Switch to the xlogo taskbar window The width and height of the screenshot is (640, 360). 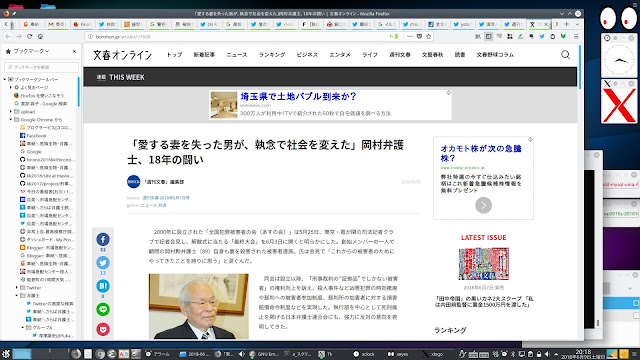[x=433, y=354]
